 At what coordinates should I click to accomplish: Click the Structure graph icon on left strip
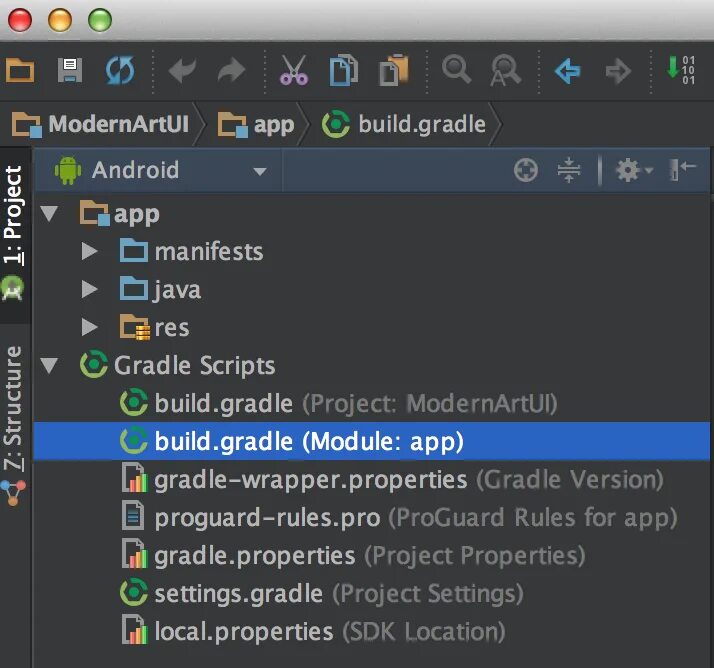[x=13, y=493]
